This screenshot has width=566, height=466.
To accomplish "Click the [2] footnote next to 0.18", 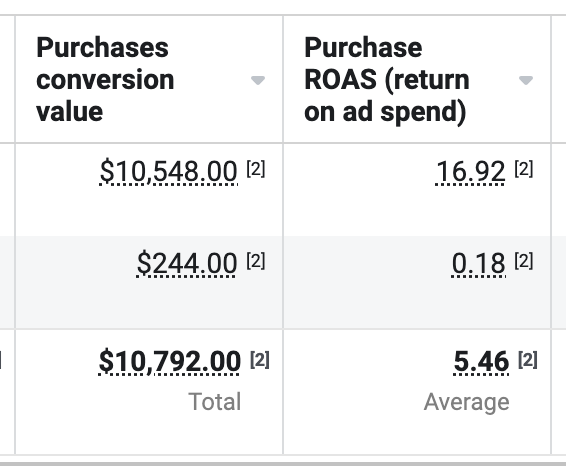I will (524, 261).
